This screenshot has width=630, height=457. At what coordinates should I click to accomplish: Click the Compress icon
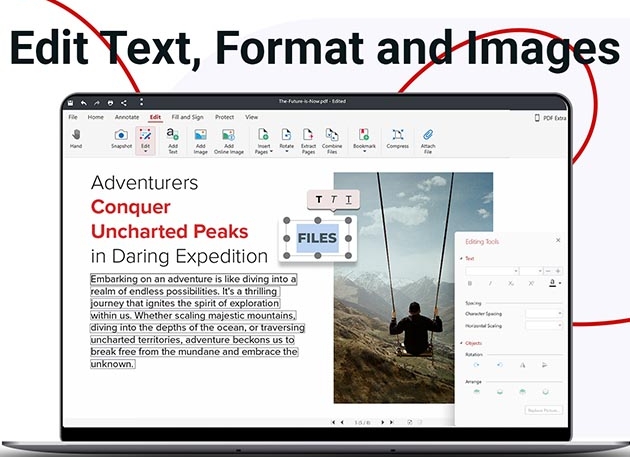pos(397,135)
